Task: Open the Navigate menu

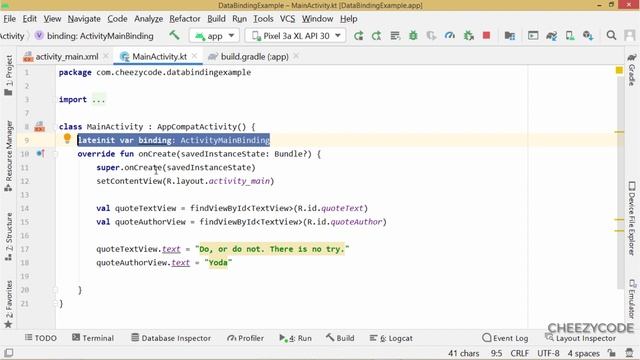Action: [x=84, y=19]
